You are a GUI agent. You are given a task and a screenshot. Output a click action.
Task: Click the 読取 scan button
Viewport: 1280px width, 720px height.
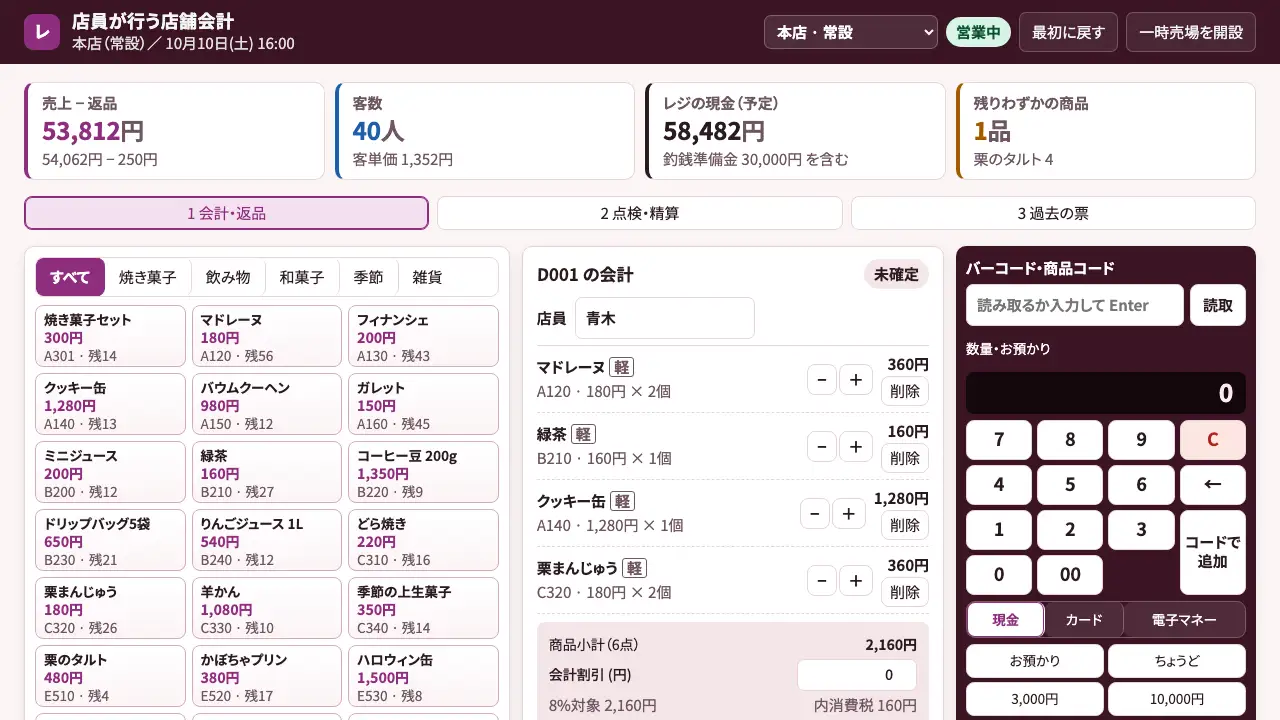pyautogui.click(x=1218, y=305)
